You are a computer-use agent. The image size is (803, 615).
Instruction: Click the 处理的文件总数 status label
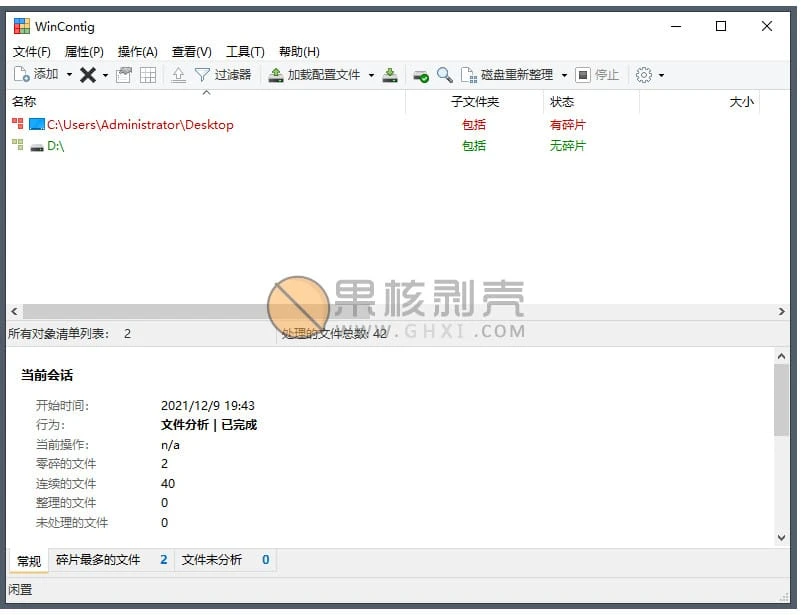pos(325,334)
